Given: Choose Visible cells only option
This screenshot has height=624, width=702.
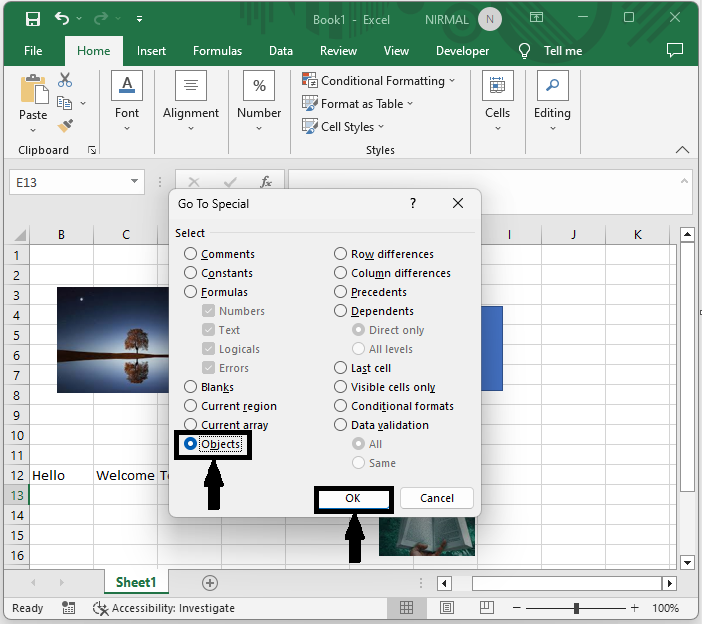Looking at the screenshot, I should (341, 387).
